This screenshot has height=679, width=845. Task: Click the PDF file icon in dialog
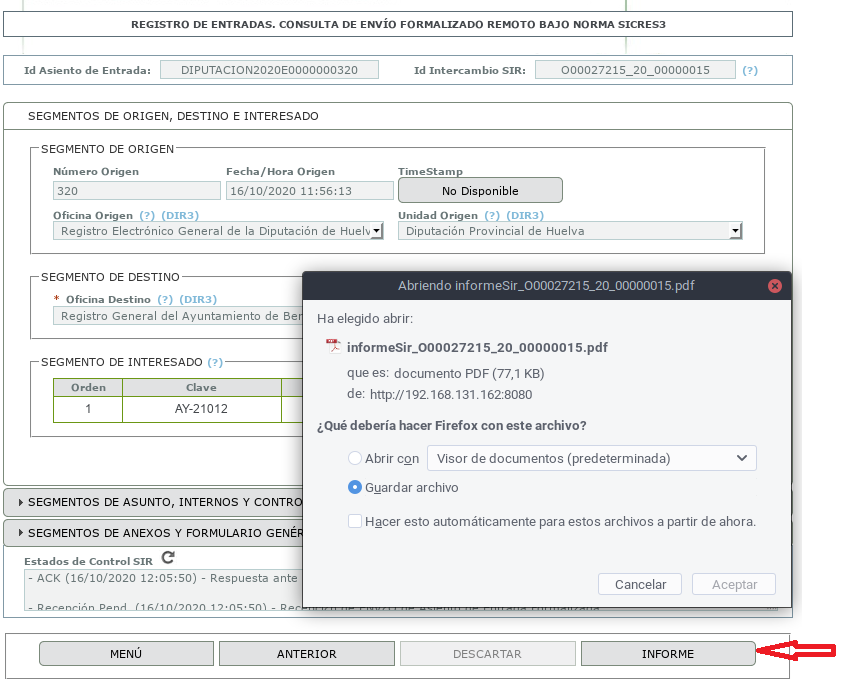334,346
